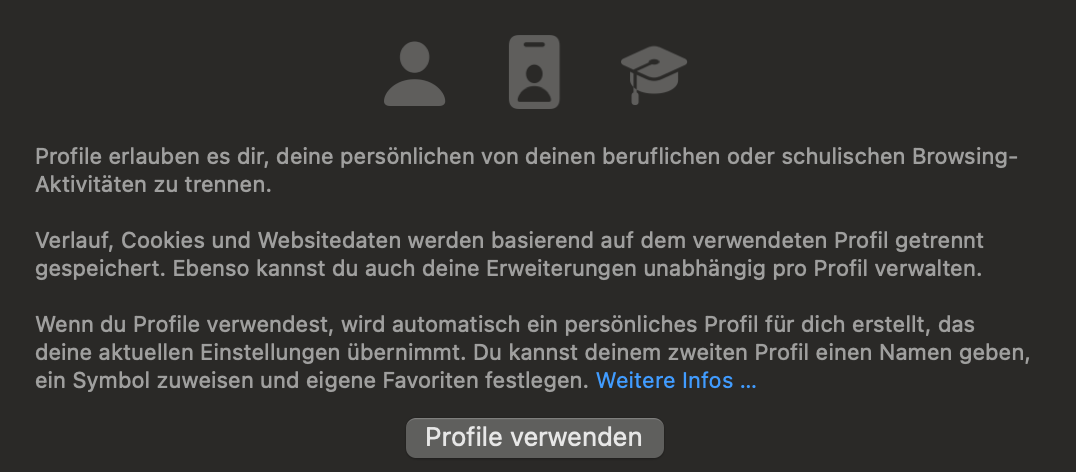Image resolution: width=1076 pixels, height=472 pixels.
Task: Click the paragraph starting "Profile erlauben es dir"
Action: click(x=526, y=171)
